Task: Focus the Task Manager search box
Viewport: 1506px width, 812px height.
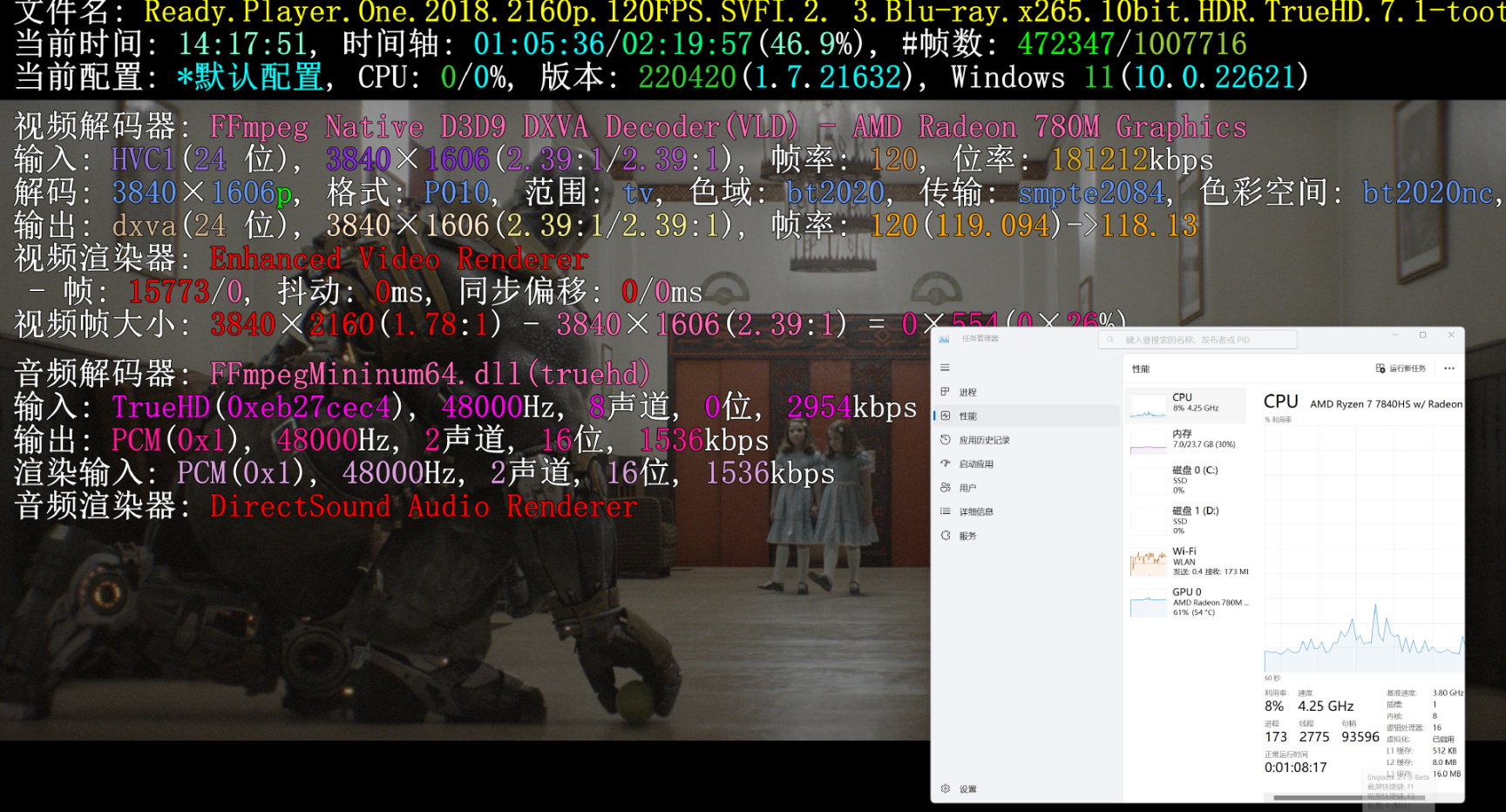Action: 1197,340
